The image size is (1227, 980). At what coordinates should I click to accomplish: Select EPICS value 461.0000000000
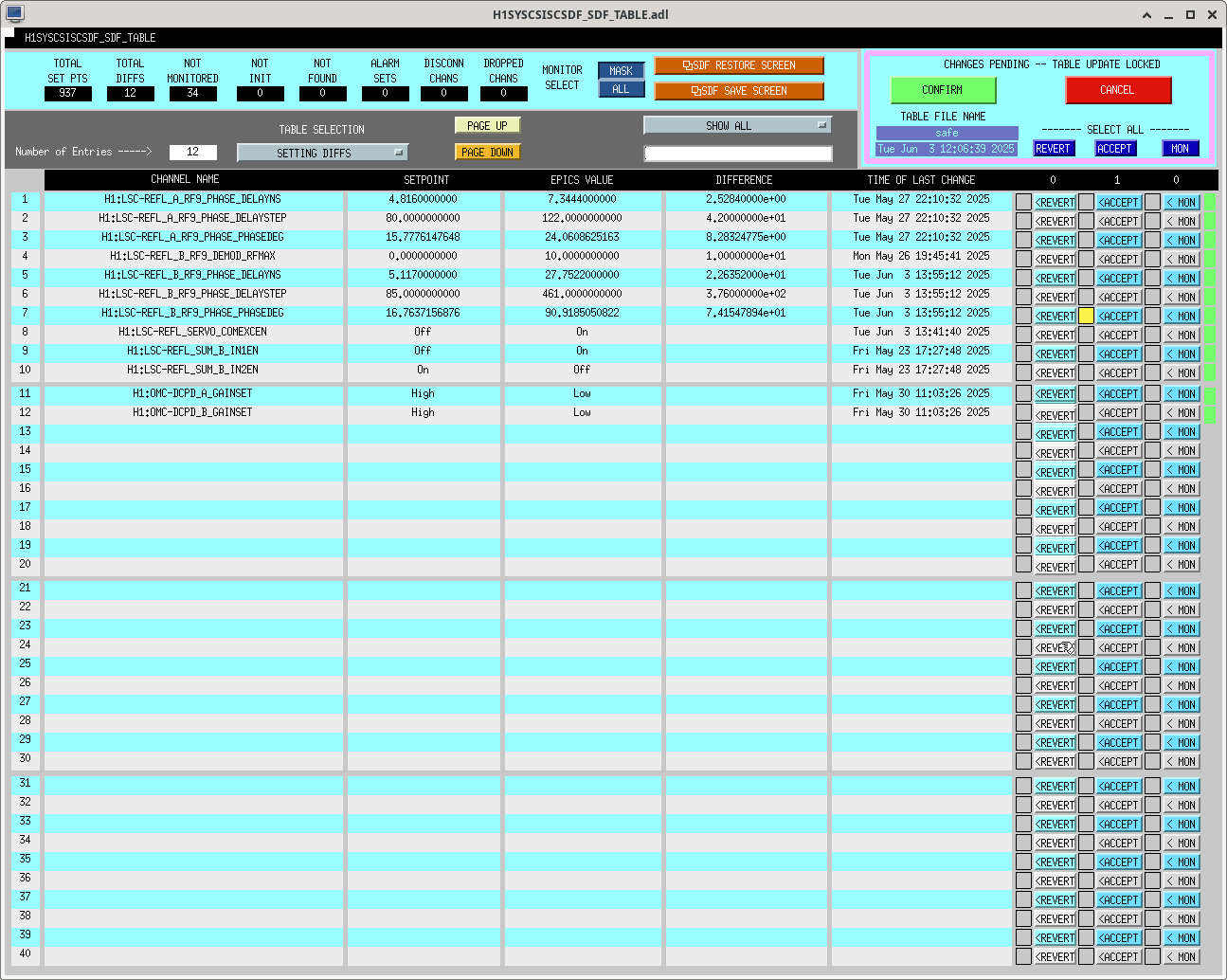coord(582,294)
